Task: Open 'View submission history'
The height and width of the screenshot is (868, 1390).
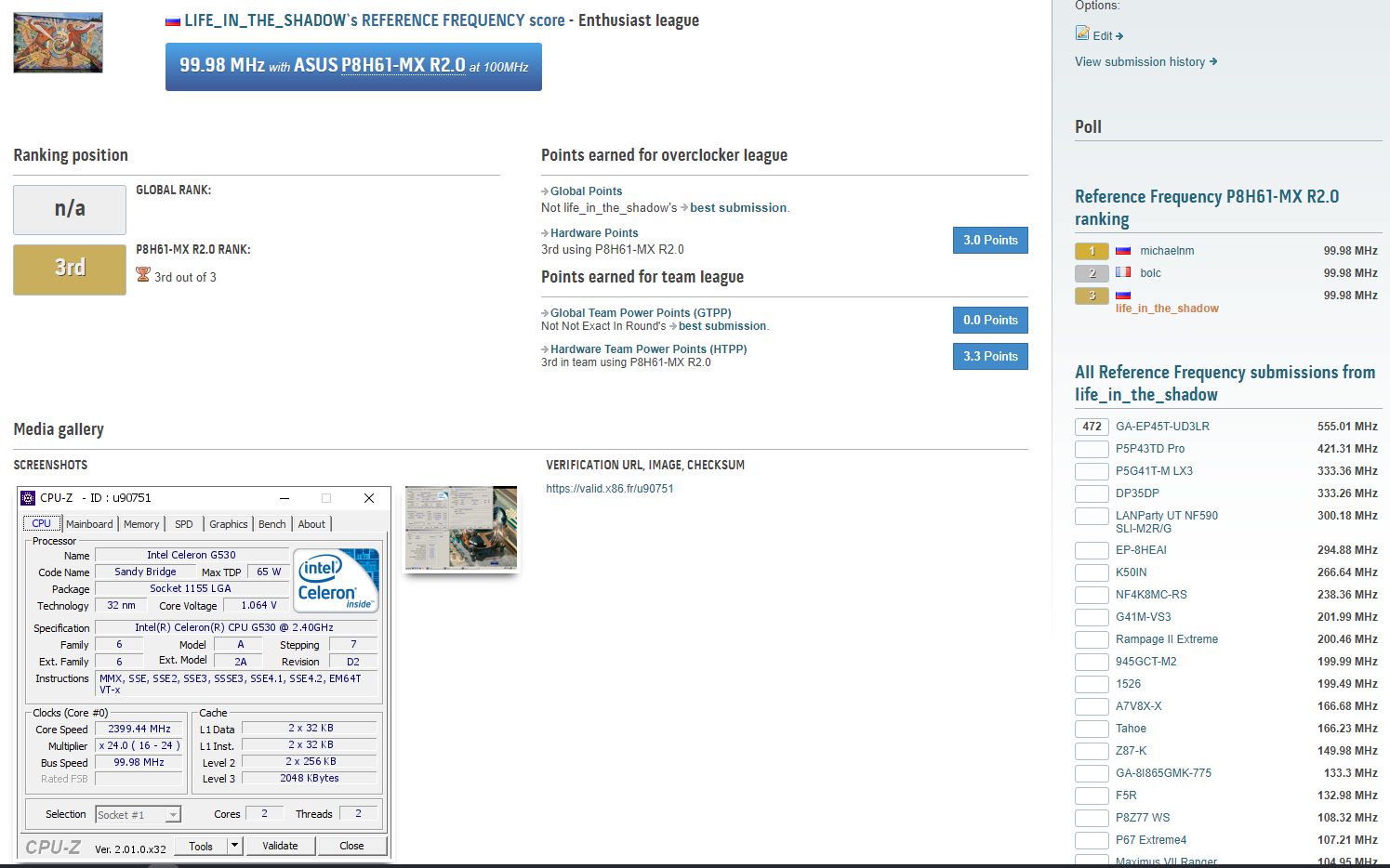Action: tap(1145, 62)
